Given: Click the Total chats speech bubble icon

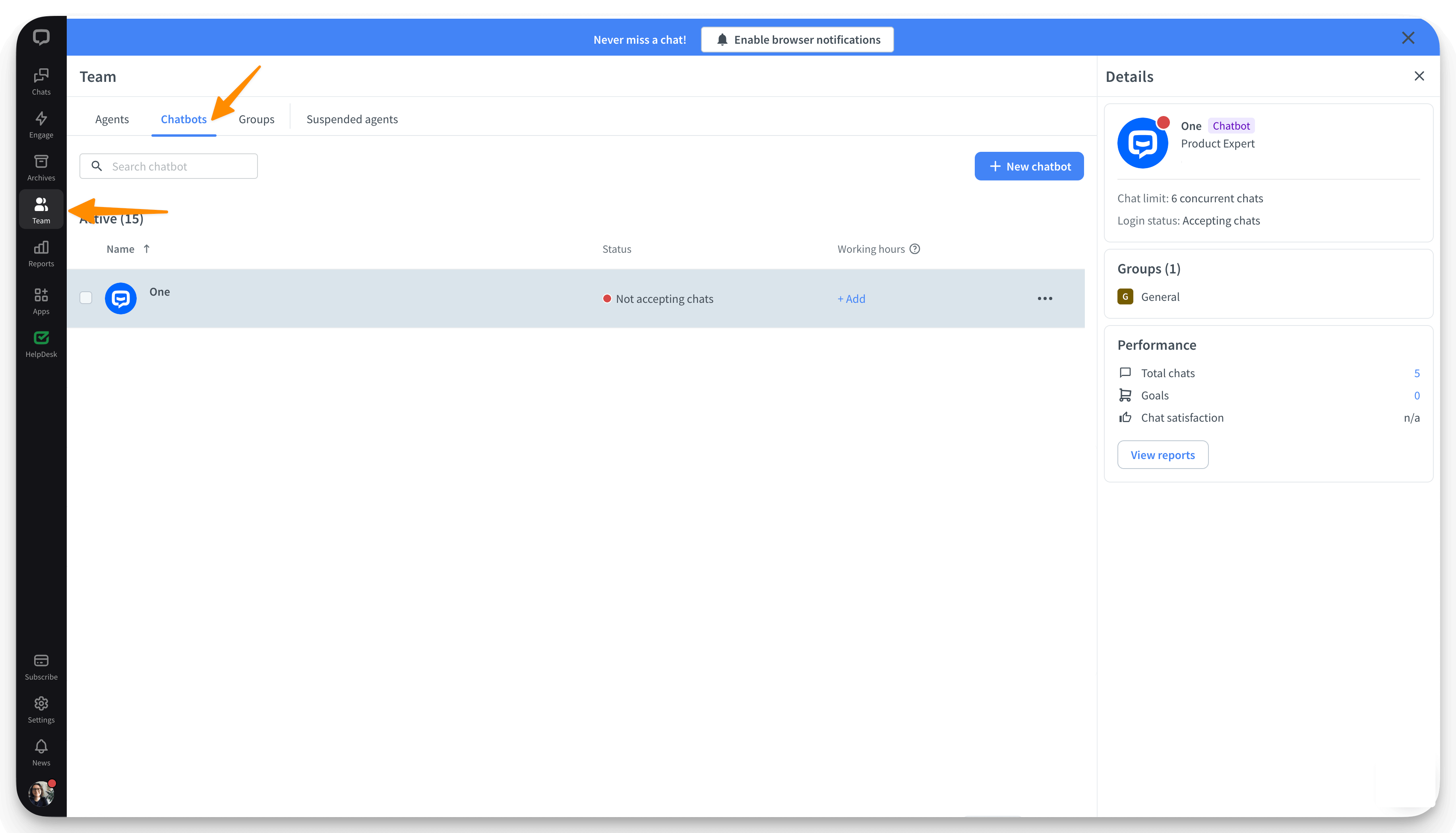Looking at the screenshot, I should [x=1125, y=373].
